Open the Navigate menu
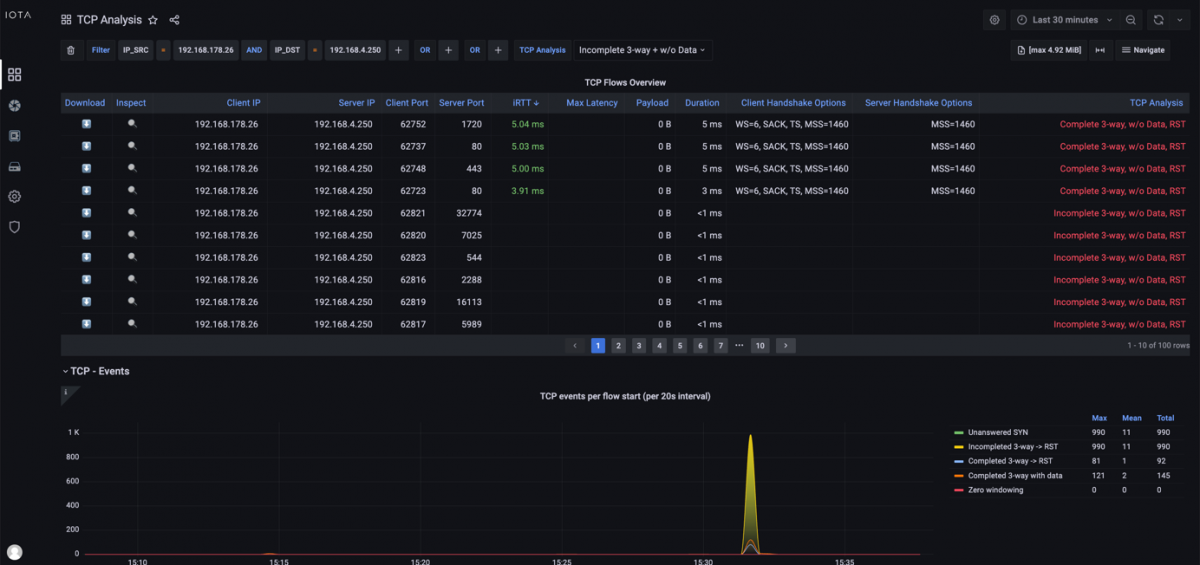 [x=1143, y=50]
